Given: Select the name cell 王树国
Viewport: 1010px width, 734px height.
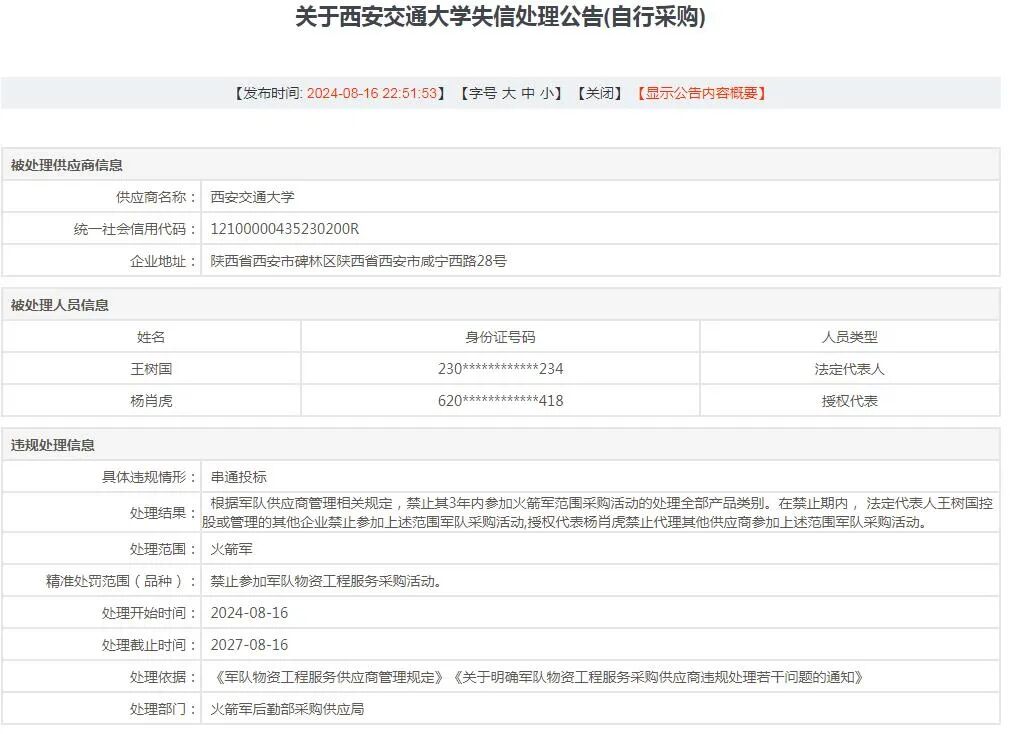Looking at the screenshot, I should [x=151, y=369].
